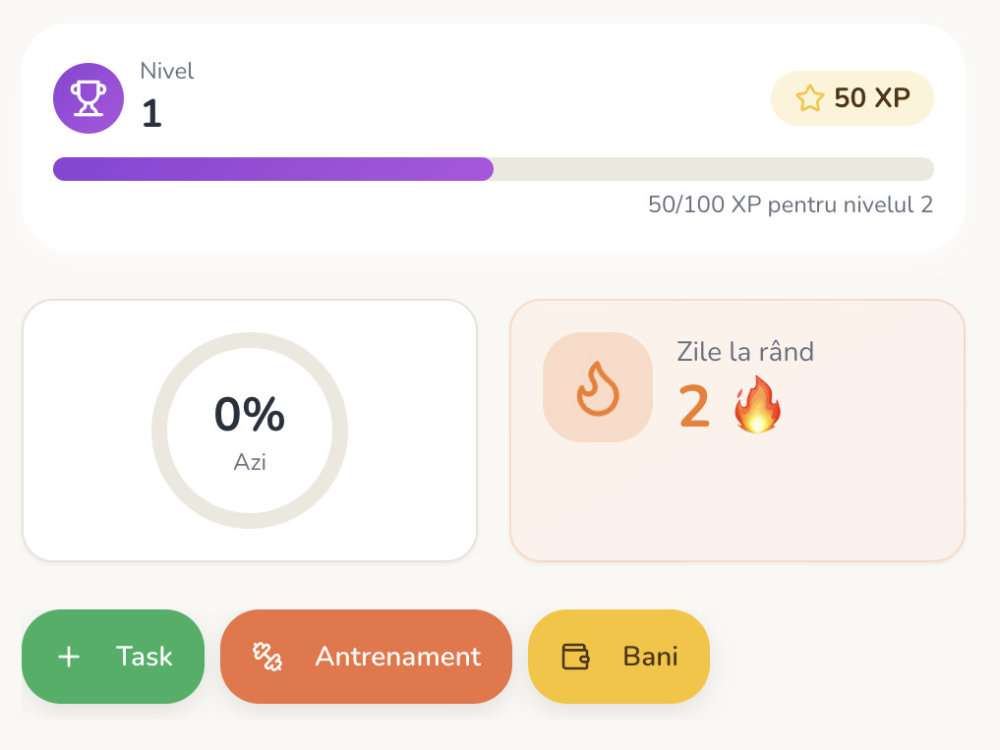Image resolution: width=1000 pixels, height=750 pixels.
Task: Click the wallet icon on Bani button
Action: pos(575,656)
